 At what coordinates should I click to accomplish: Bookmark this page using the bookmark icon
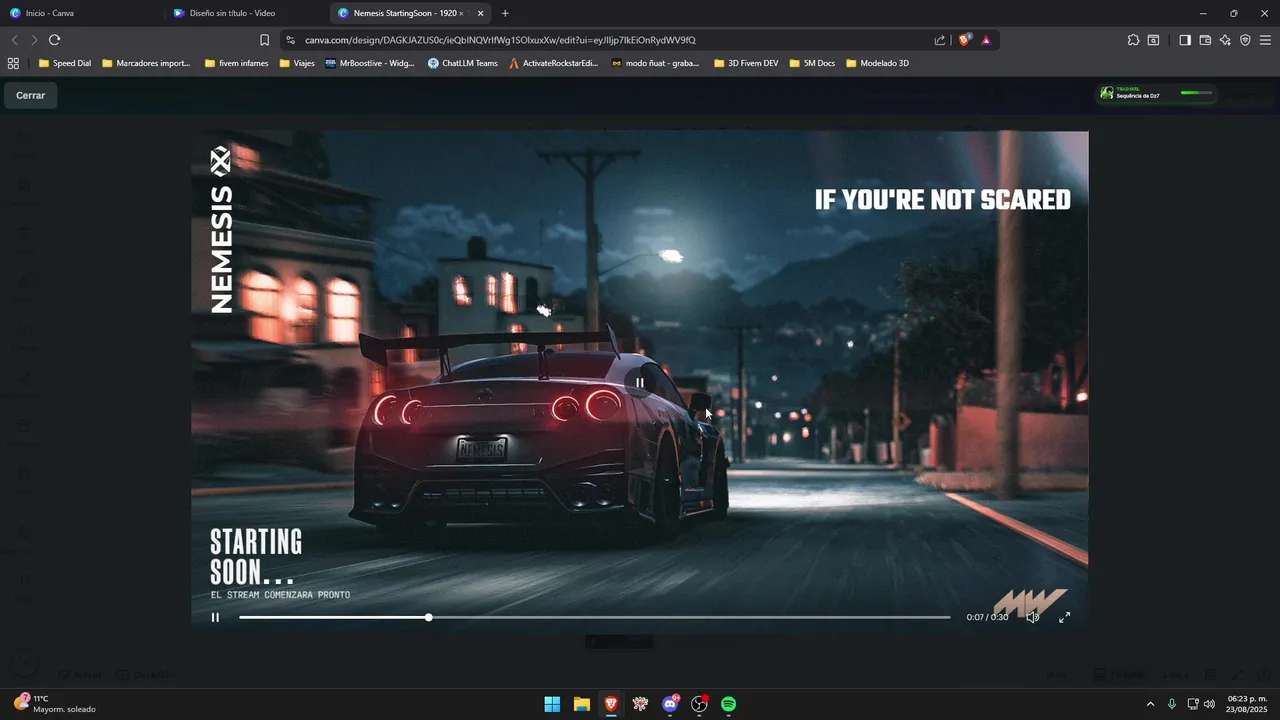coord(264,40)
